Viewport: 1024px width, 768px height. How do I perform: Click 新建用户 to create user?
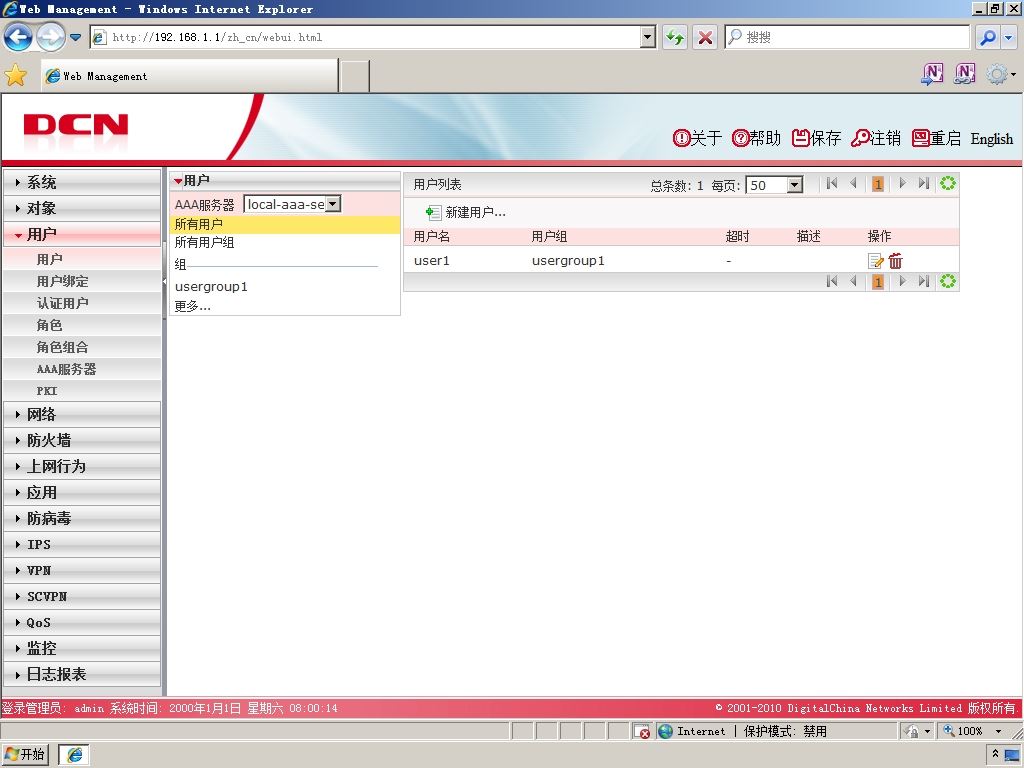pos(466,212)
